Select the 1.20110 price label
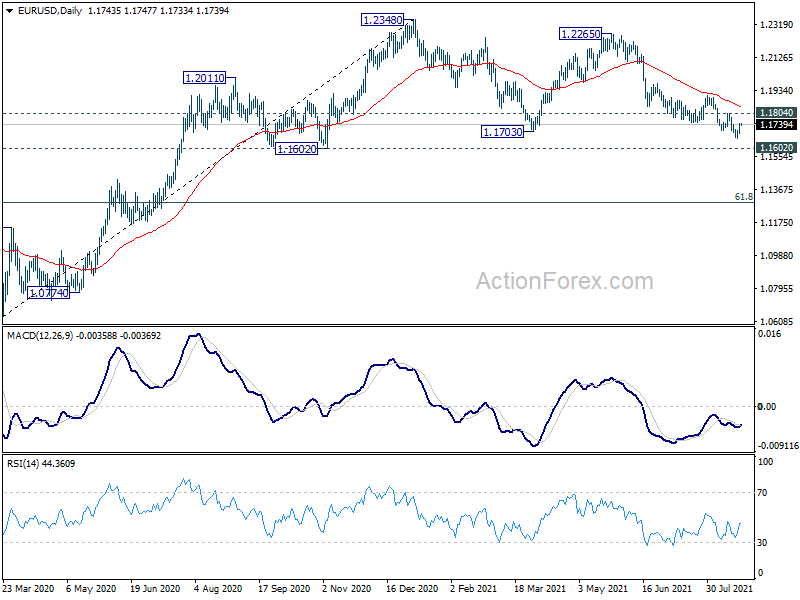 204,78
